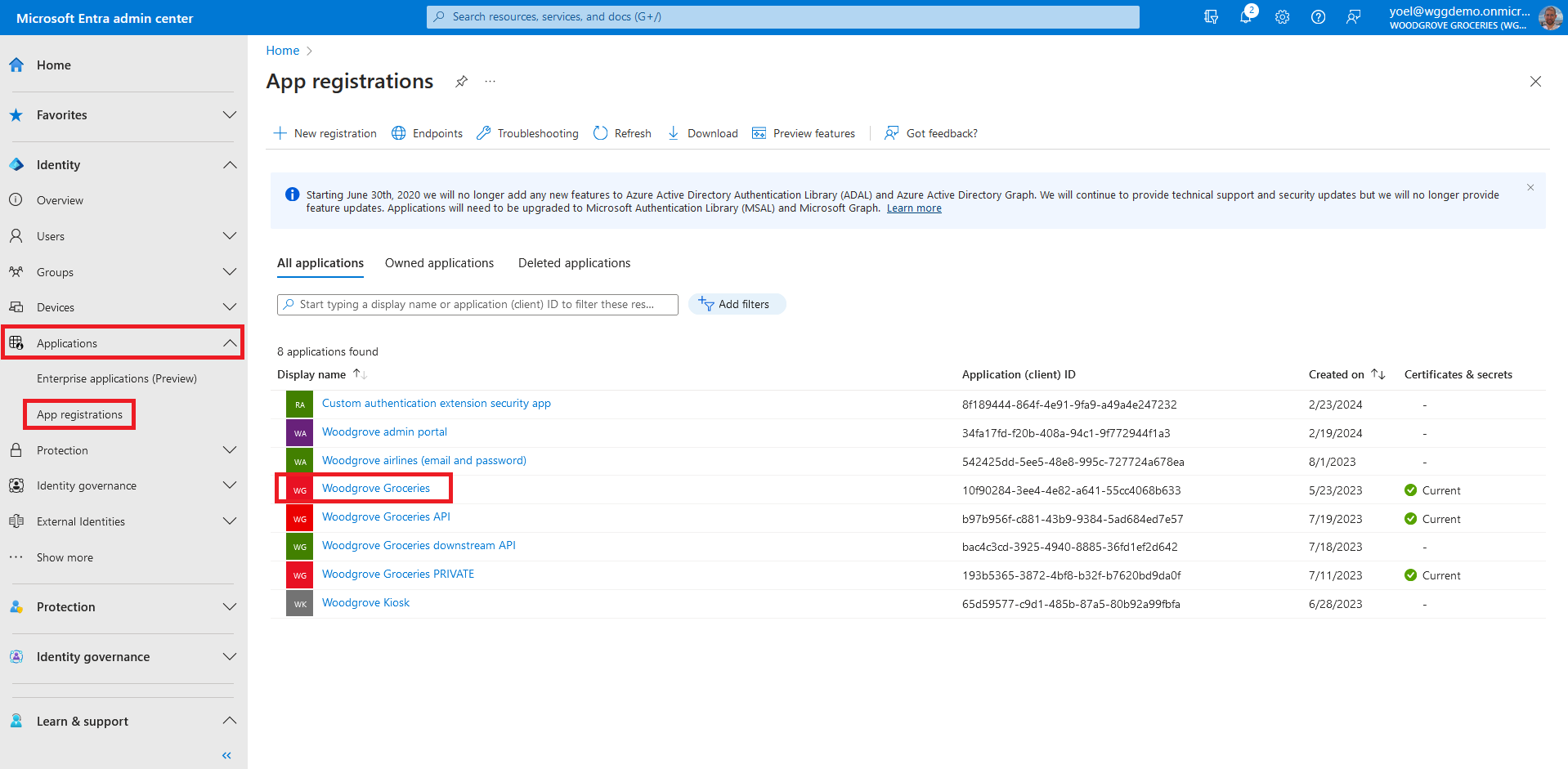Switch to the Deleted applications tab

tap(574, 263)
